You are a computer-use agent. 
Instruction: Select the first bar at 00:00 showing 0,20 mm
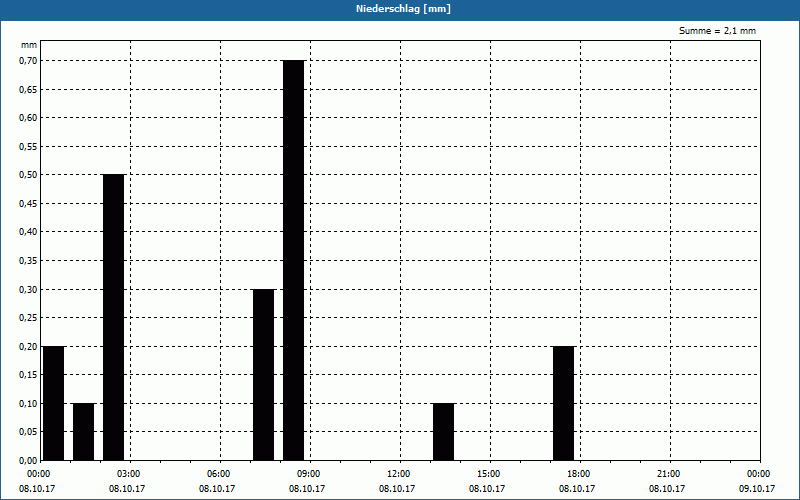pyautogui.click(x=54, y=403)
